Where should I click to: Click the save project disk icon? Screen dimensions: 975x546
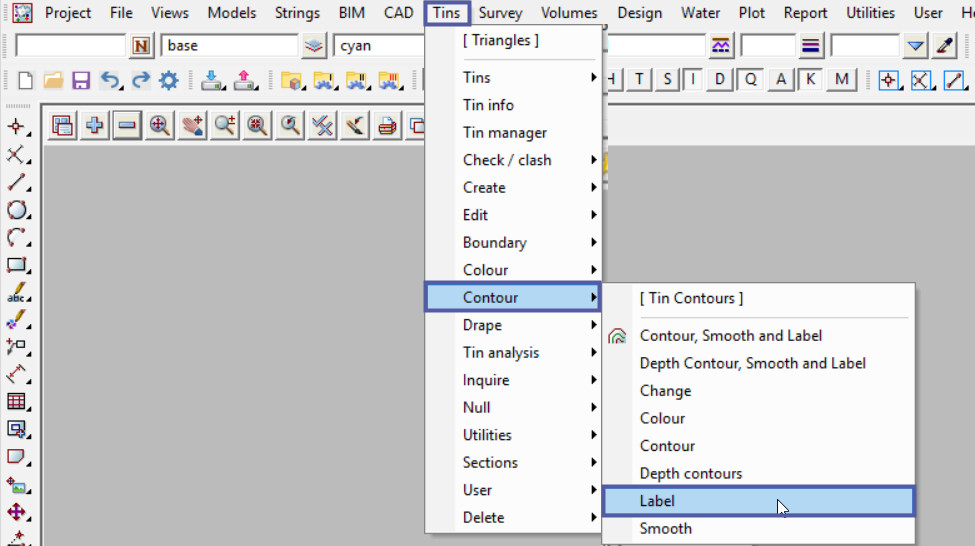point(81,81)
